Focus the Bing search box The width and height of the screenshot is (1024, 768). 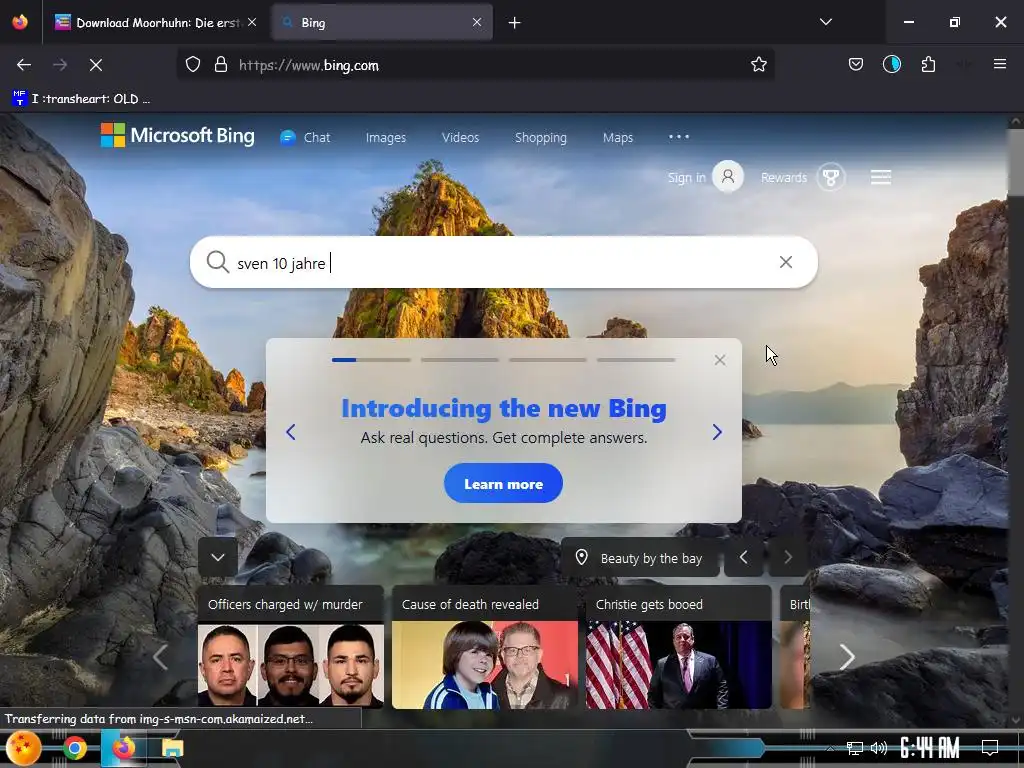click(x=503, y=263)
